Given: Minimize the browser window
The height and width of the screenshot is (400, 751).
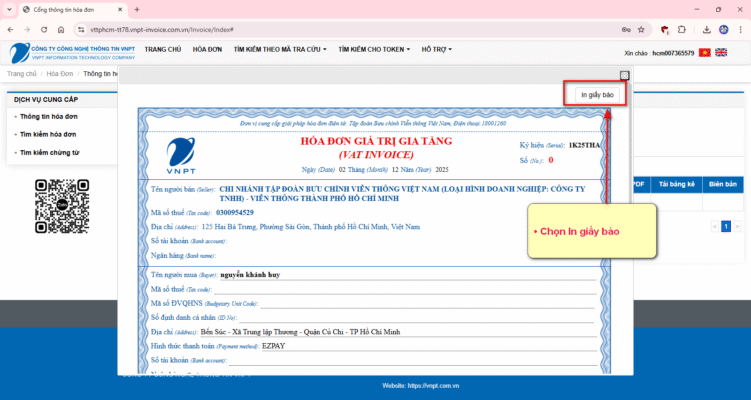Looking at the screenshot, I should tap(697, 10).
